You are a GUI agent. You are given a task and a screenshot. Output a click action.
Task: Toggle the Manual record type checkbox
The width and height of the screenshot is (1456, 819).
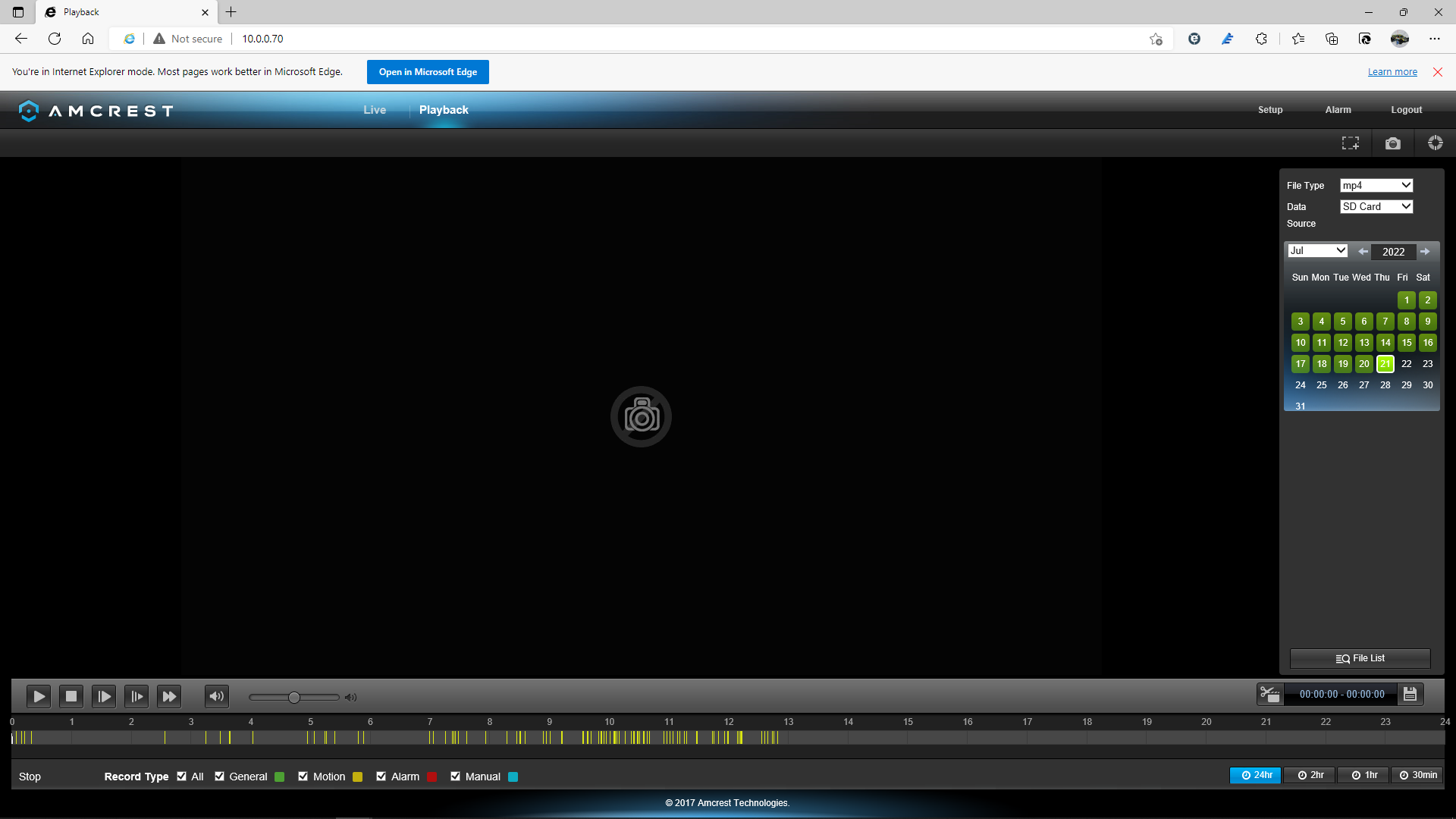(x=455, y=777)
